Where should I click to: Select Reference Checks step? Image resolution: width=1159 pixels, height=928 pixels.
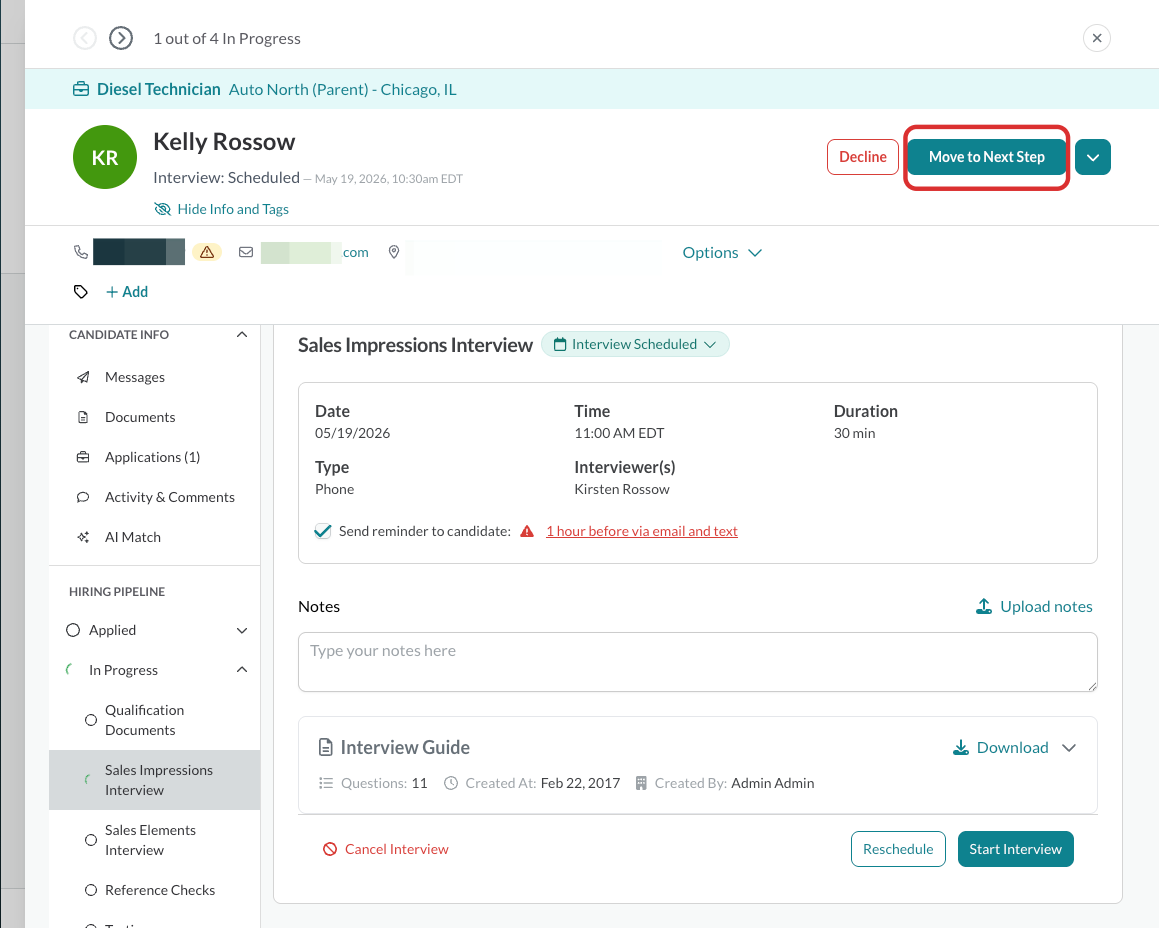pyautogui.click(x=160, y=890)
